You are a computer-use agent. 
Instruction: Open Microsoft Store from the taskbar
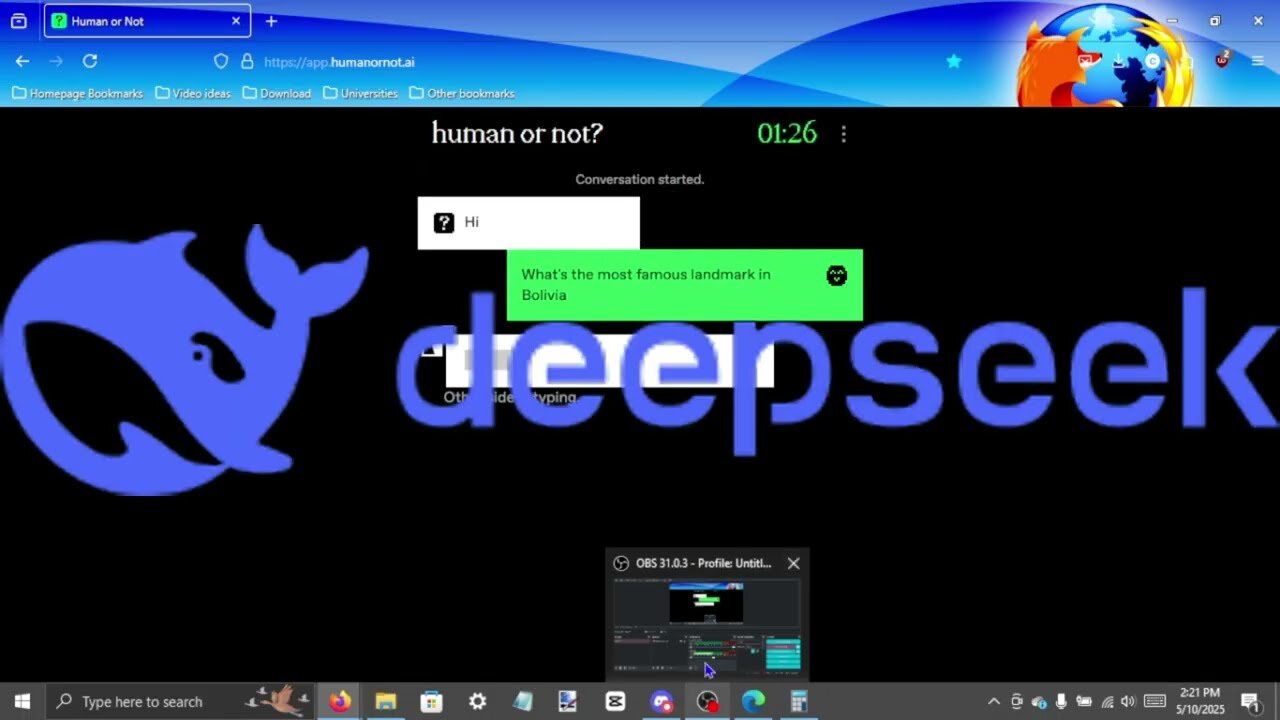coord(432,701)
